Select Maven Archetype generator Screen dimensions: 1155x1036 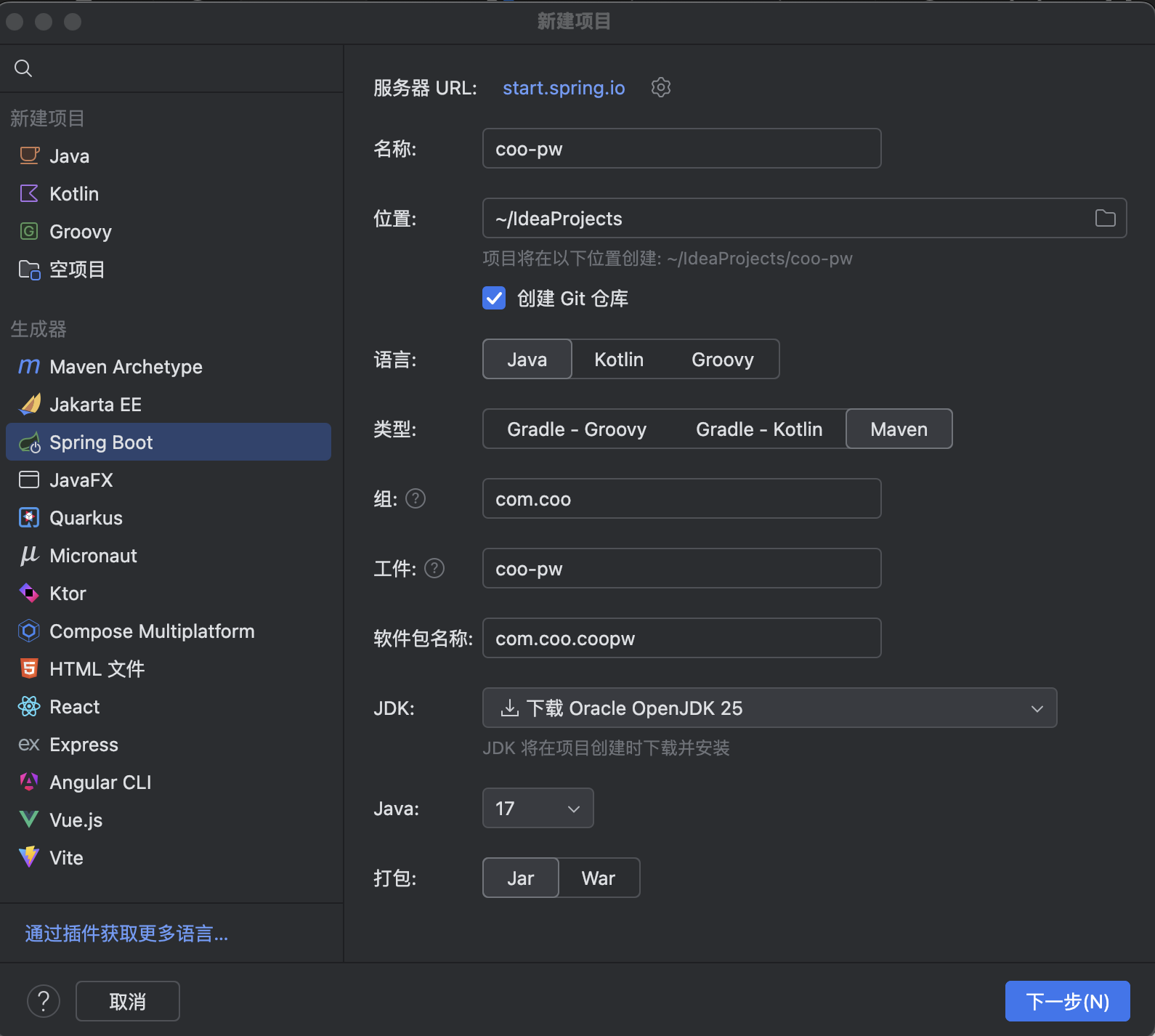click(169, 366)
